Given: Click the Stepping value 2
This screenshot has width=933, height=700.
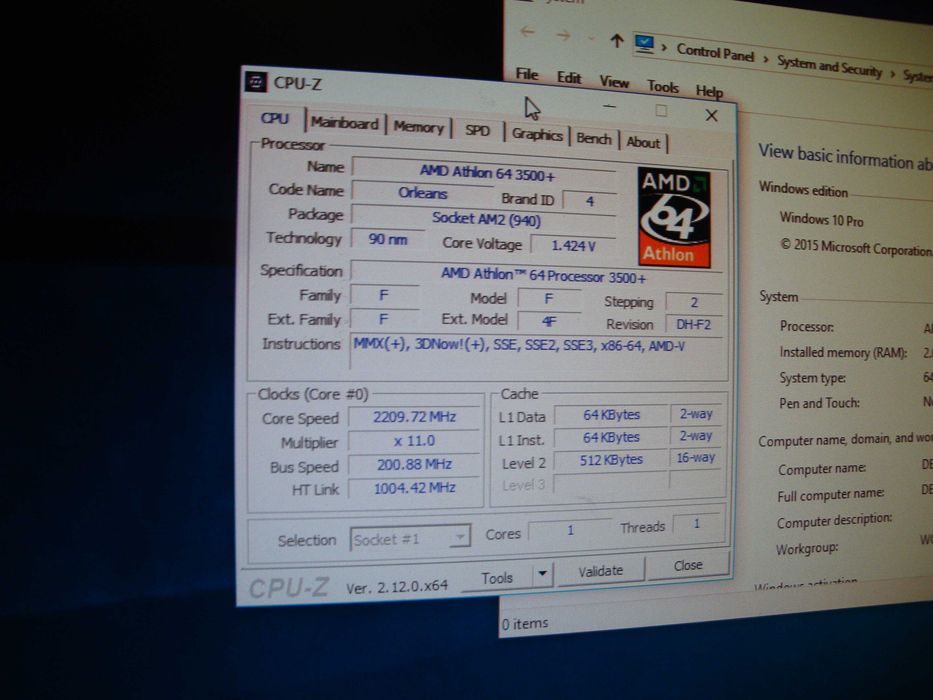Looking at the screenshot, I should click(694, 302).
